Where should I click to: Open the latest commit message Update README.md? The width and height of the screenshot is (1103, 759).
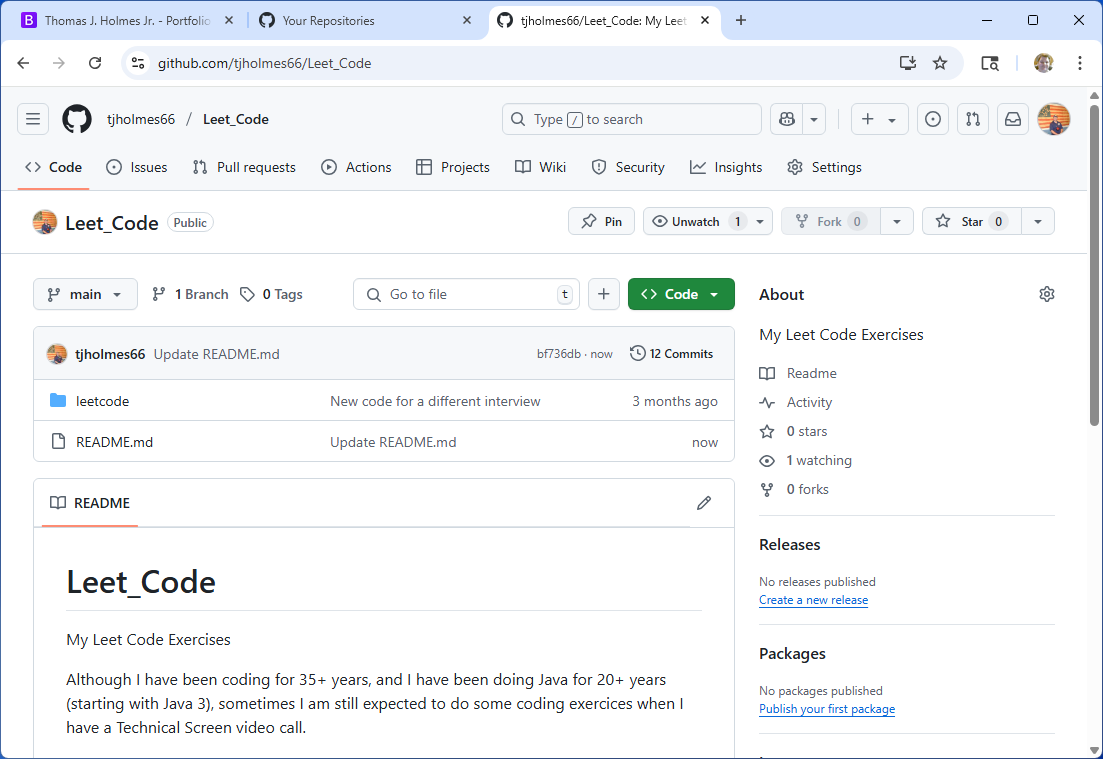[x=217, y=354]
